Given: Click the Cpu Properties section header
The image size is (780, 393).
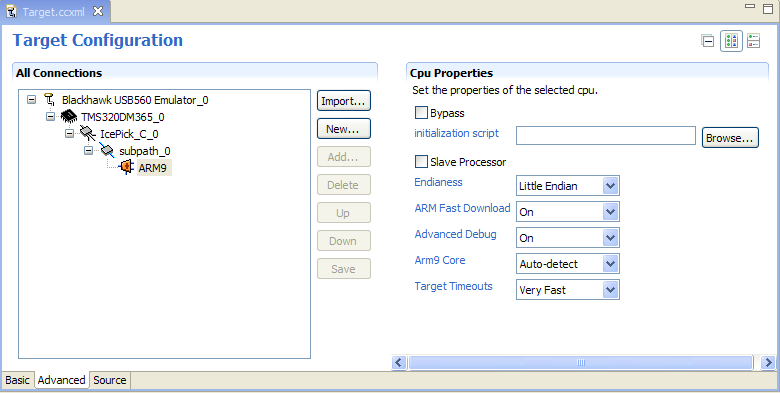Looking at the screenshot, I should coord(451,73).
